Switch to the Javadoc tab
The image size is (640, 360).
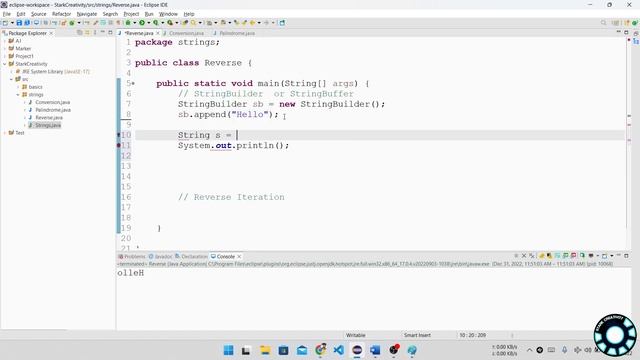pos(160,256)
